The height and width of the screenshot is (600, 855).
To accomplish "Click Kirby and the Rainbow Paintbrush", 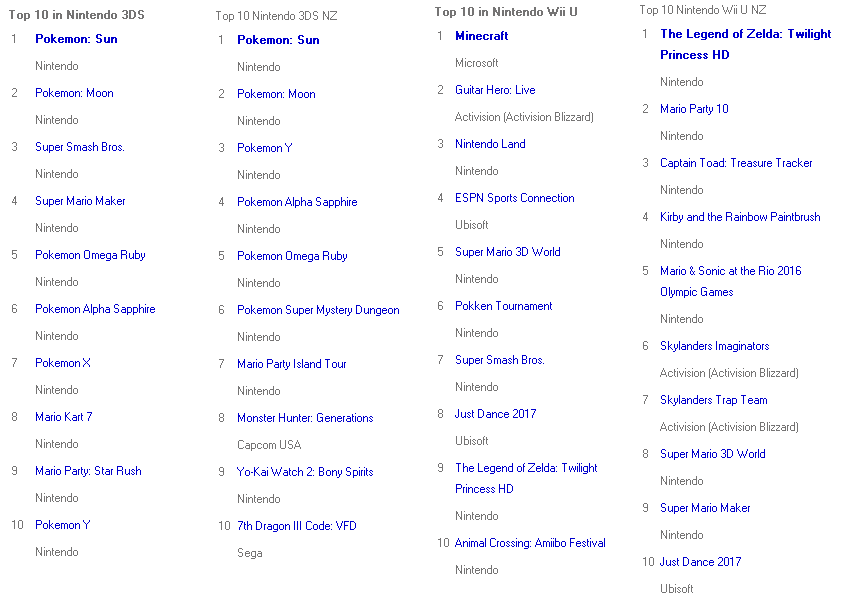I will coord(740,217).
